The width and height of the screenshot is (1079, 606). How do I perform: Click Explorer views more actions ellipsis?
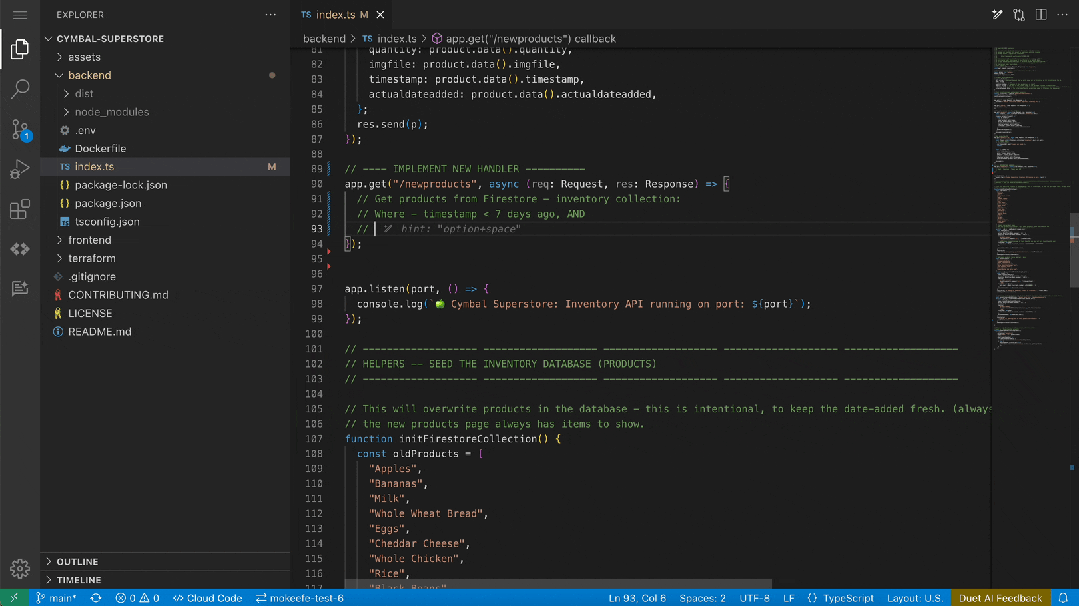270,14
